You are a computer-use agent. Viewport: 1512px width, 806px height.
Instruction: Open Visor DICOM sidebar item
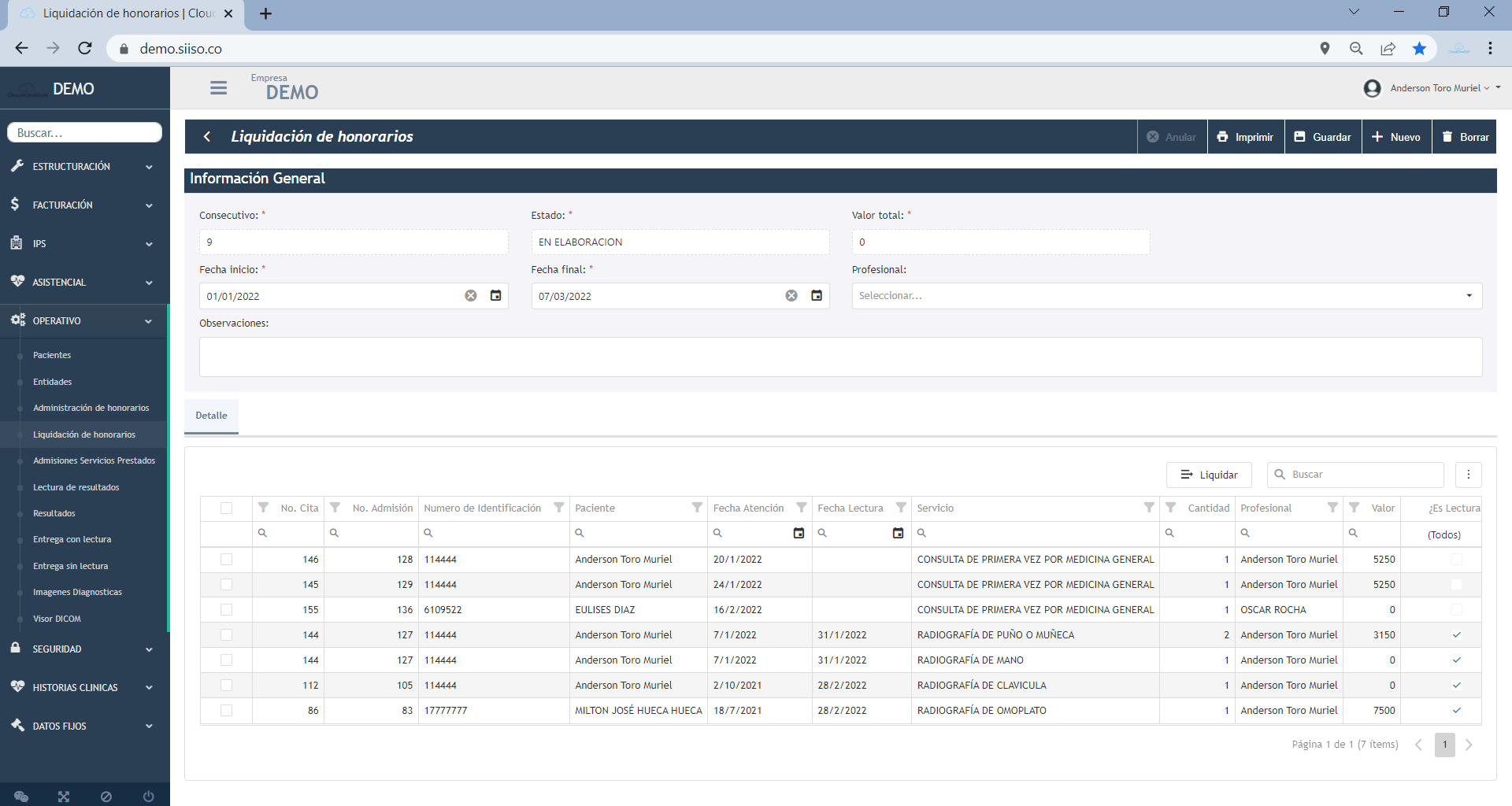(57, 619)
